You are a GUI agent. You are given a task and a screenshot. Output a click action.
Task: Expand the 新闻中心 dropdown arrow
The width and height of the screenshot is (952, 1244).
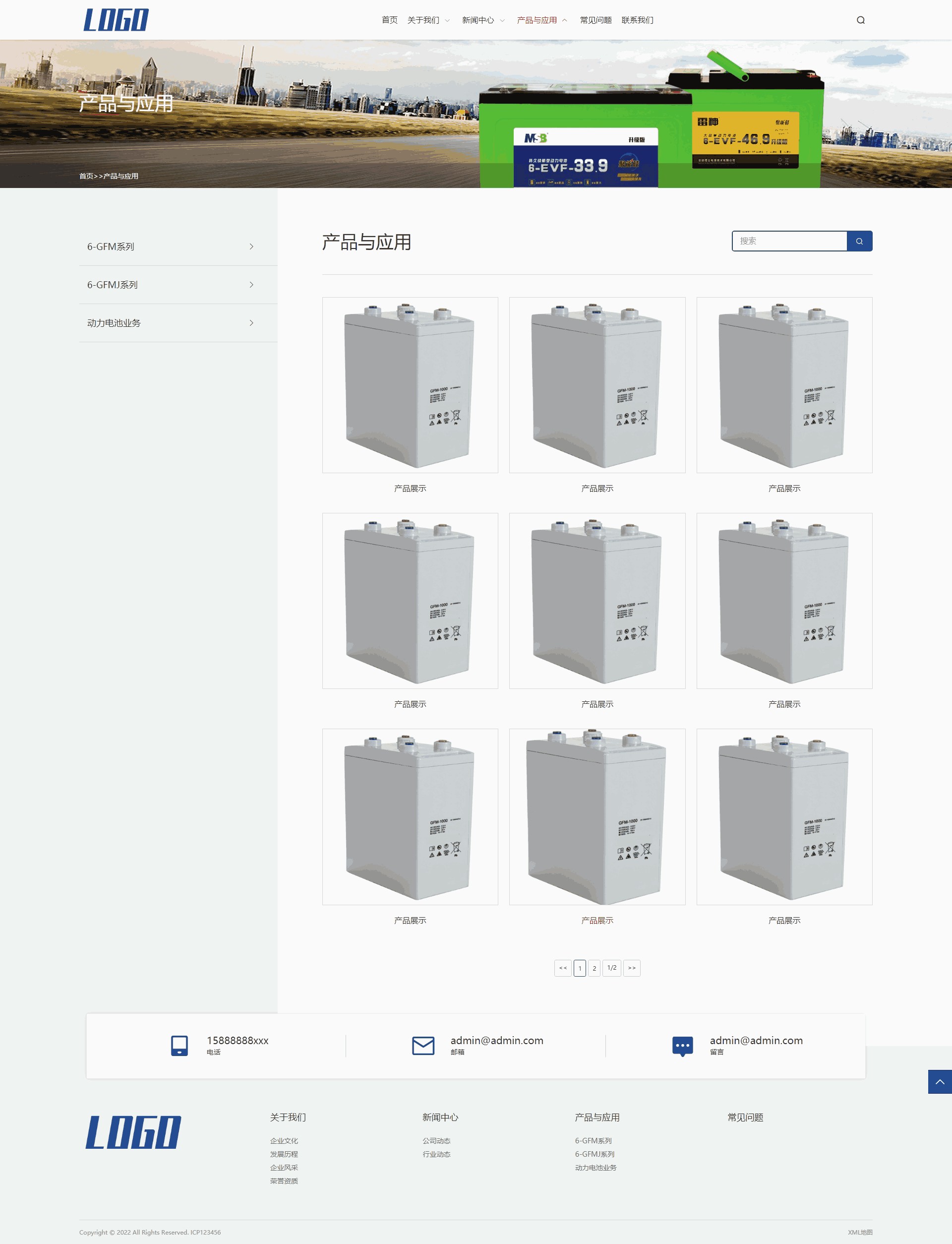(502, 20)
